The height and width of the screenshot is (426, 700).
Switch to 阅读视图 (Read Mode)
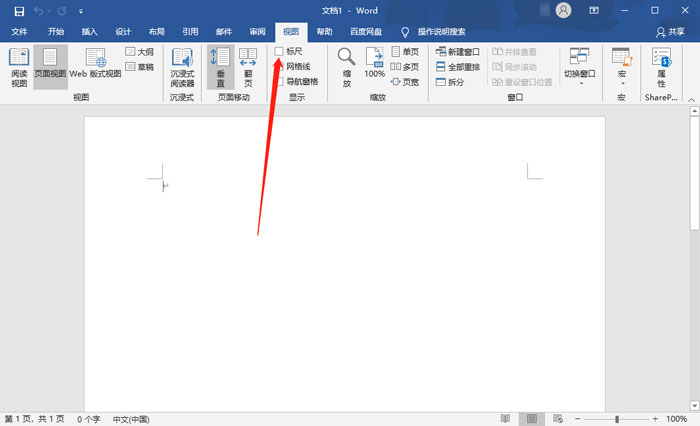click(19, 67)
